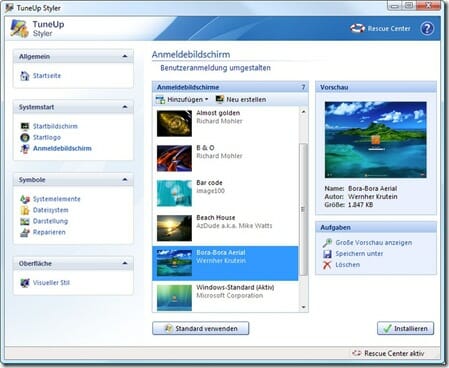Image resolution: width=449 pixels, height=368 pixels.
Task: Click the Startlogo round icon
Action: 25,137
